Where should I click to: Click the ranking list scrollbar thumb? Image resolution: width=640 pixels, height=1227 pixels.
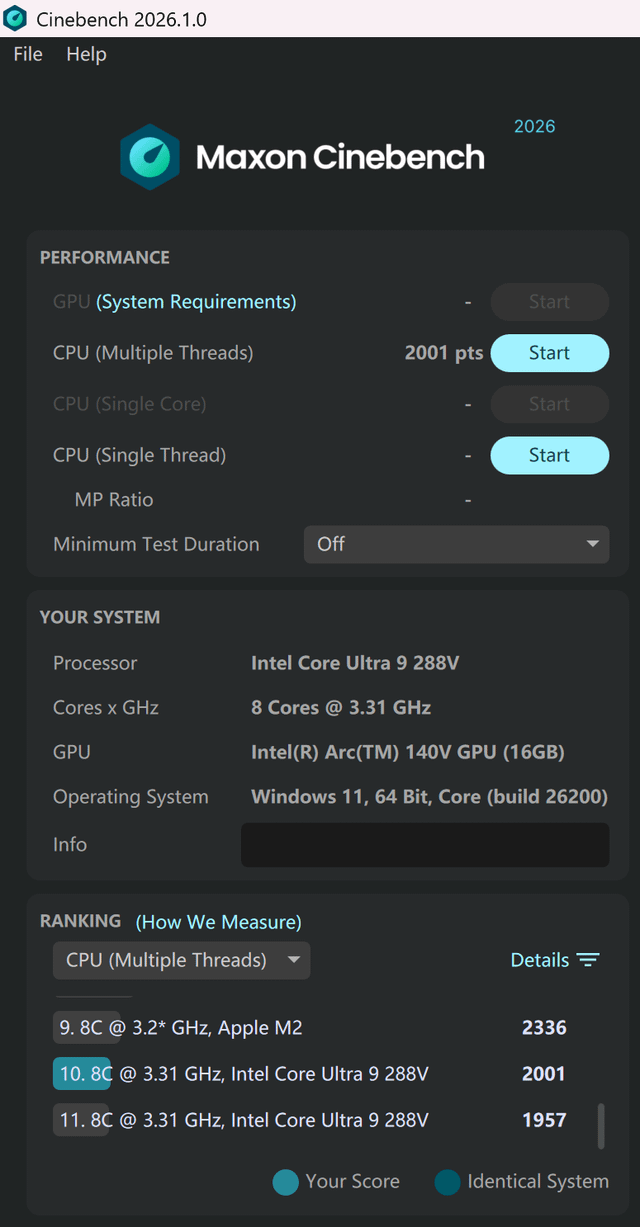tap(601, 1126)
